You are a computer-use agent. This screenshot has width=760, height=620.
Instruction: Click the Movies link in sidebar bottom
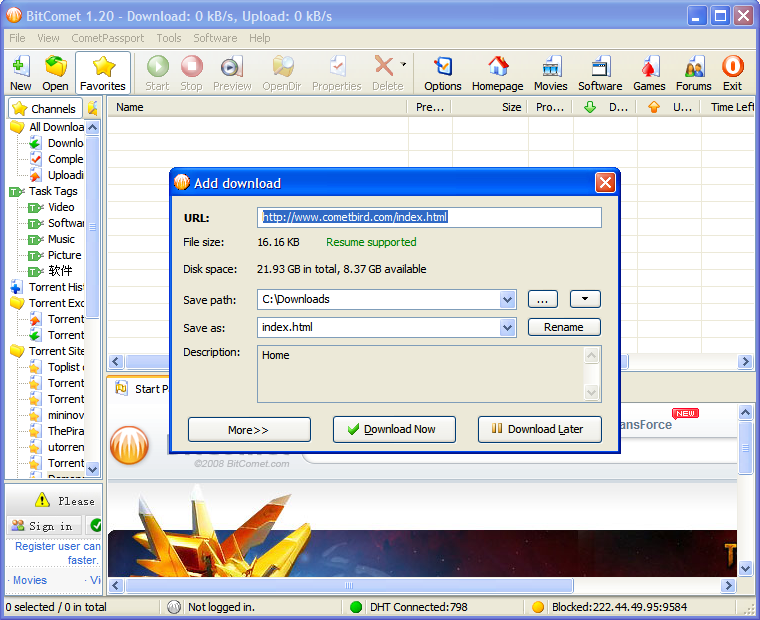(30, 580)
